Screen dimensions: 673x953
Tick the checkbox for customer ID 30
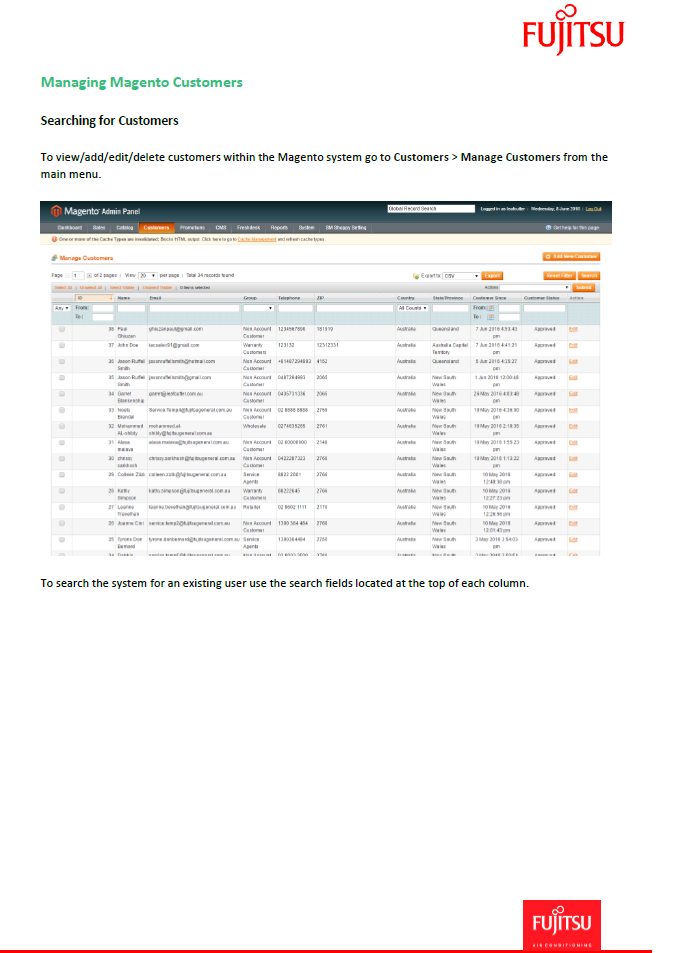coord(62,458)
